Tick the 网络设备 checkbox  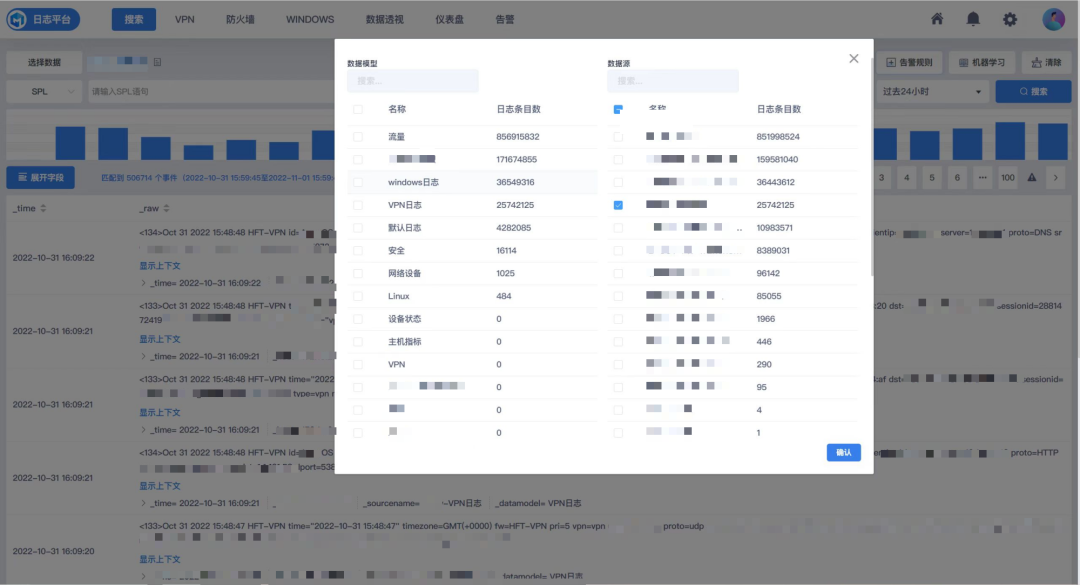click(x=357, y=274)
